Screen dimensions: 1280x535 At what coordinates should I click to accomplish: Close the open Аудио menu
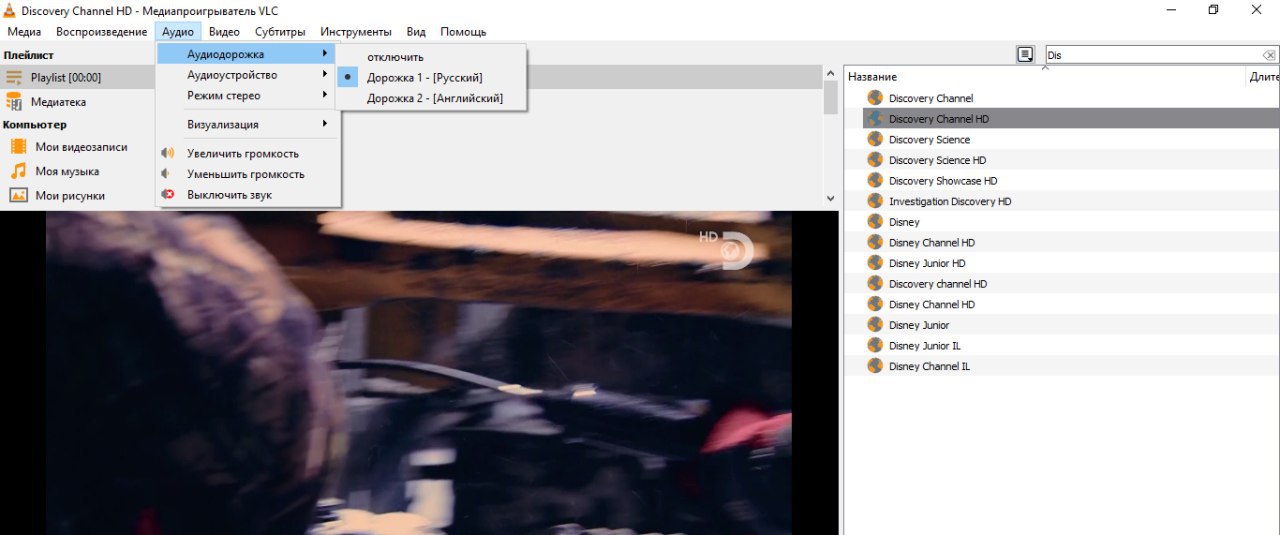(x=178, y=32)
